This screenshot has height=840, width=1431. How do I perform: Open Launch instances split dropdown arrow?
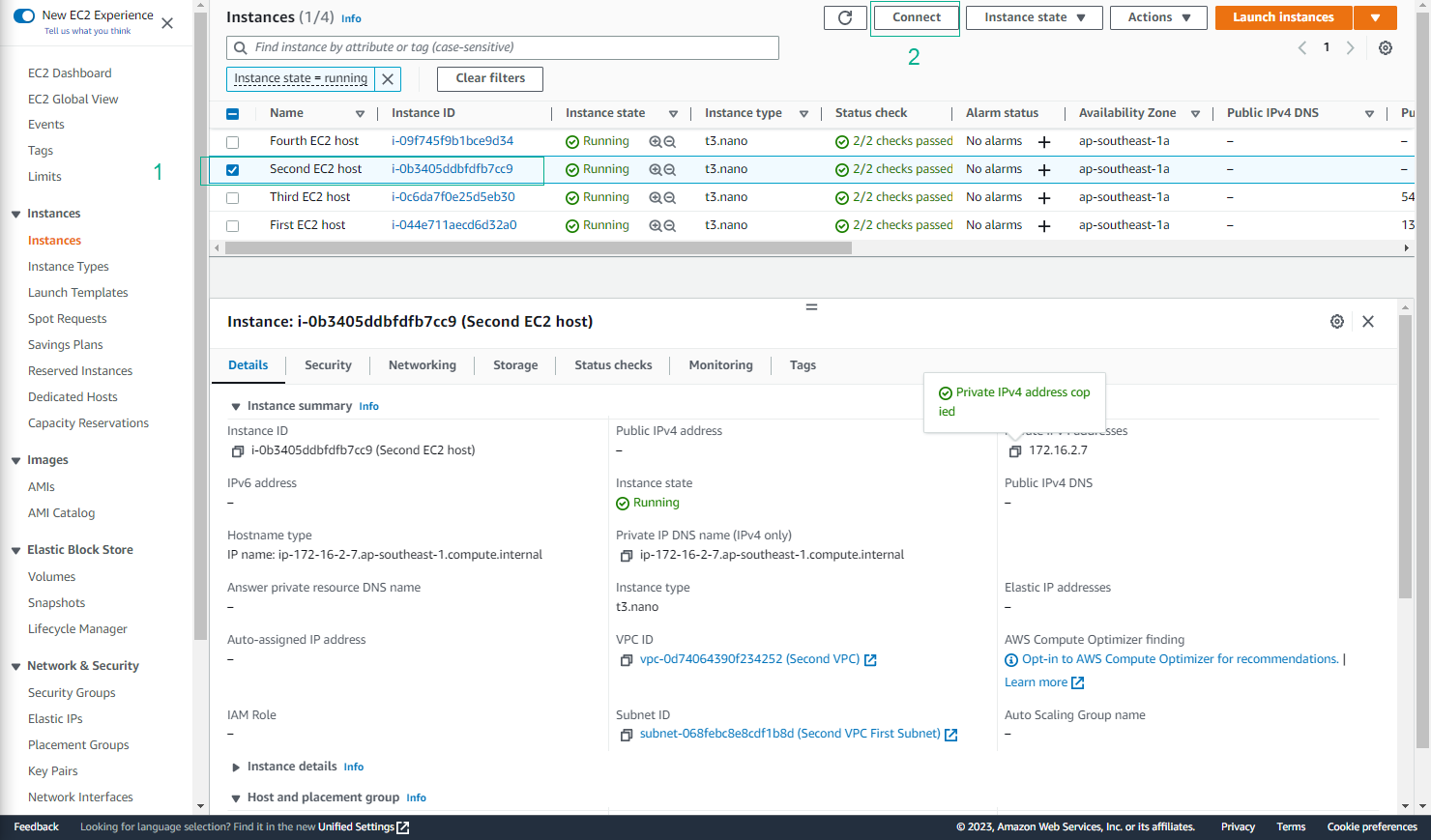1375,17
